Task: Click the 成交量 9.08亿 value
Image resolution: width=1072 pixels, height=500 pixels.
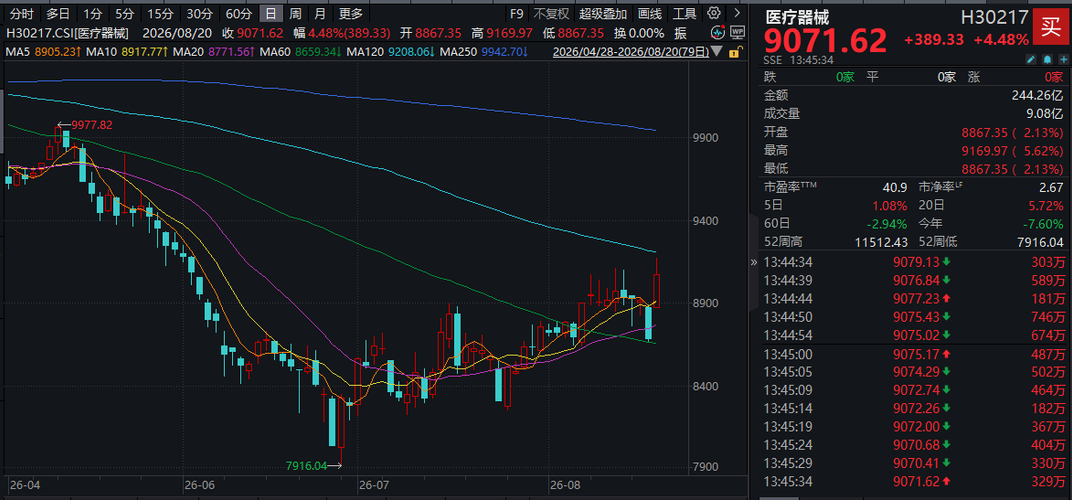Action: (x=1045, y=113)
